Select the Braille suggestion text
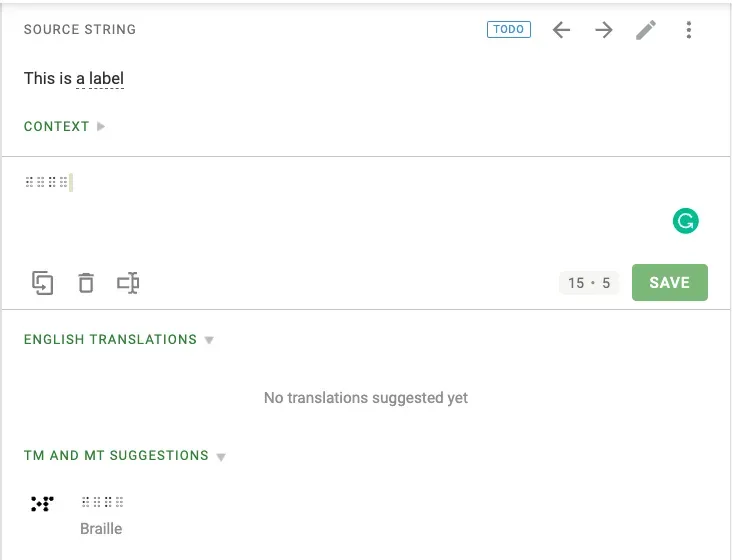 point(103,502)
